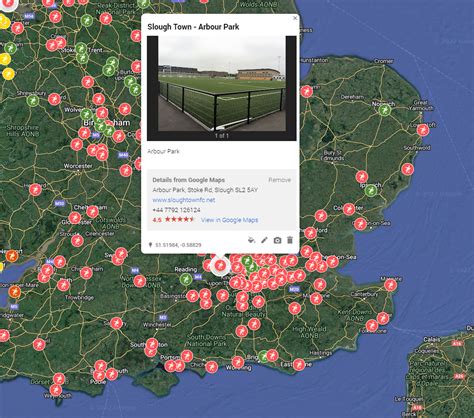474x418 pixels.
Task: Click the orange marker near Weston-super-Mare
Action: pyautogui.click(x=14, y=292)
